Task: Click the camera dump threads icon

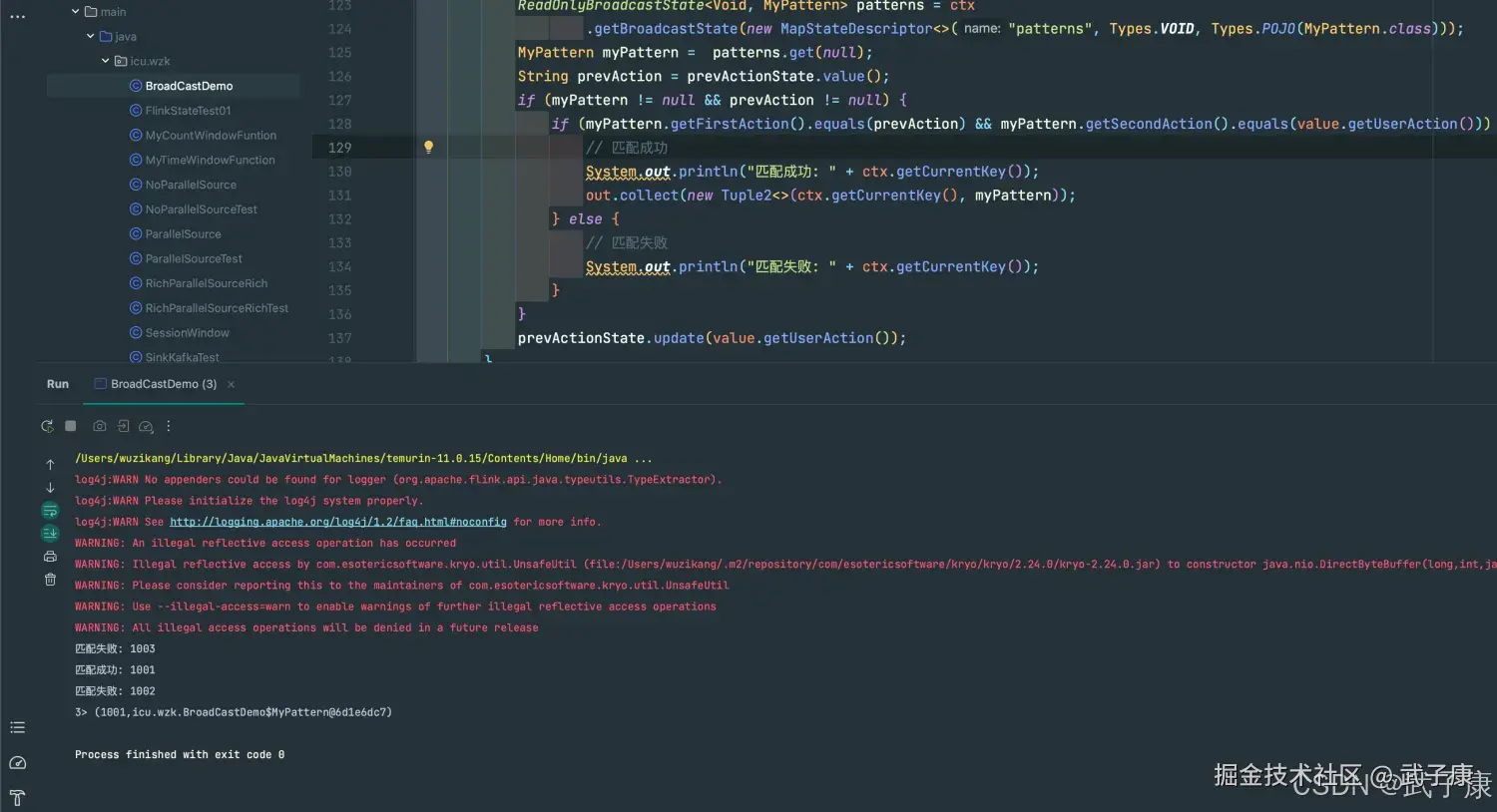Action: (100, 426)
